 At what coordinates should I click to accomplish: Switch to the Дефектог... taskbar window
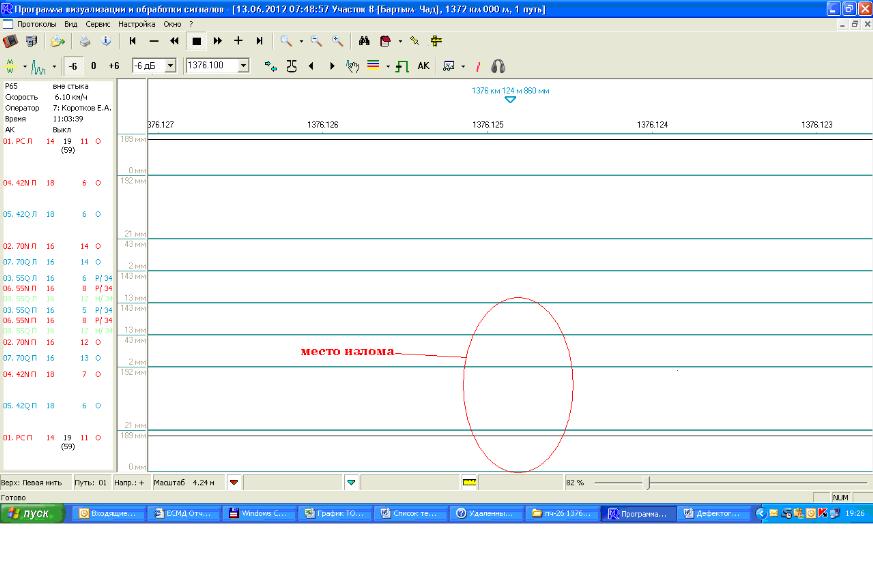click(714, 513)
